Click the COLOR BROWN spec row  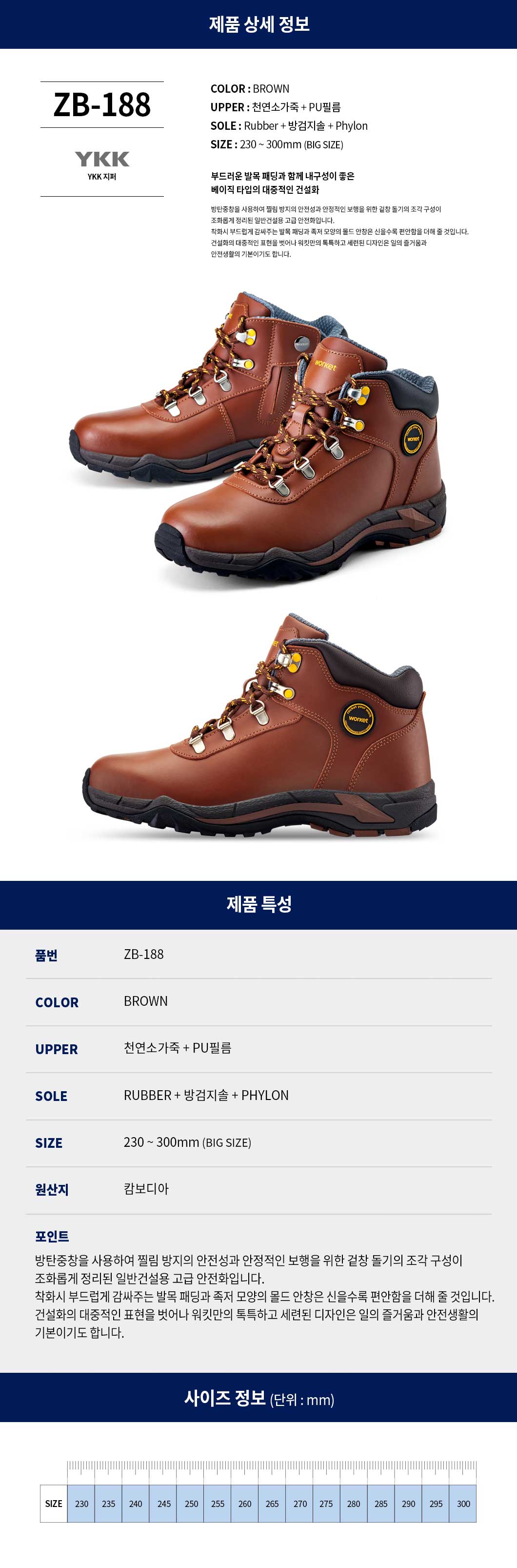click(x=258, y=1002)
